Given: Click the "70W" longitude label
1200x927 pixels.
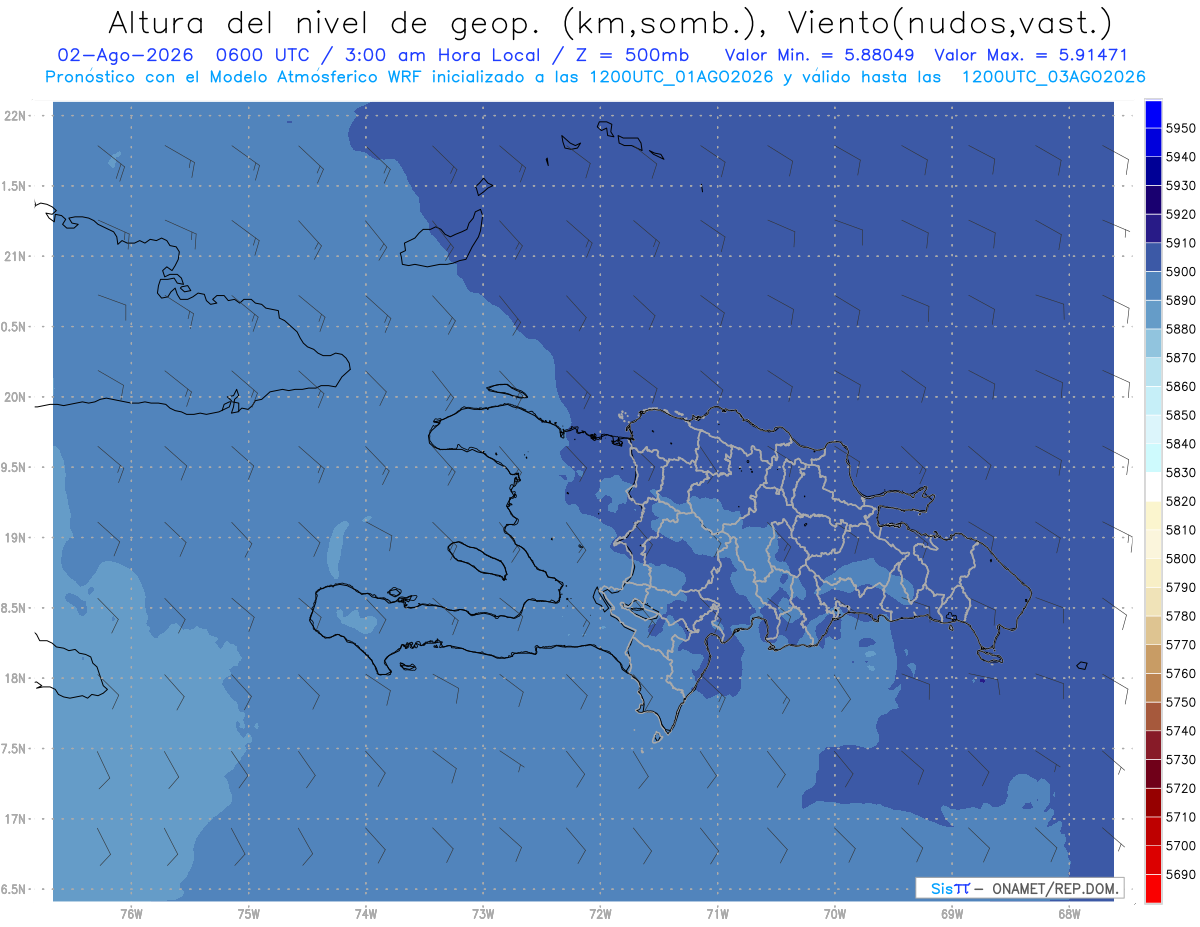Looking at the screenshot, I should pos(835,914).
